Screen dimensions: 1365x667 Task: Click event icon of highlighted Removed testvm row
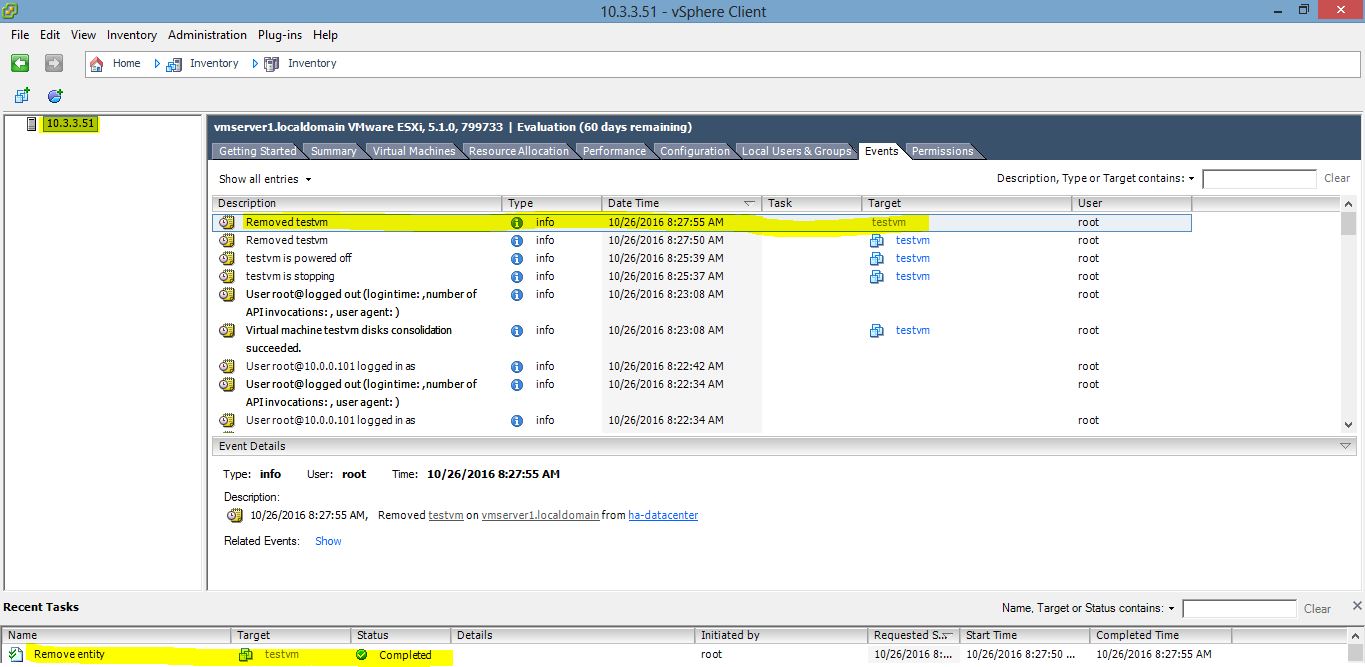click(227, 222)
